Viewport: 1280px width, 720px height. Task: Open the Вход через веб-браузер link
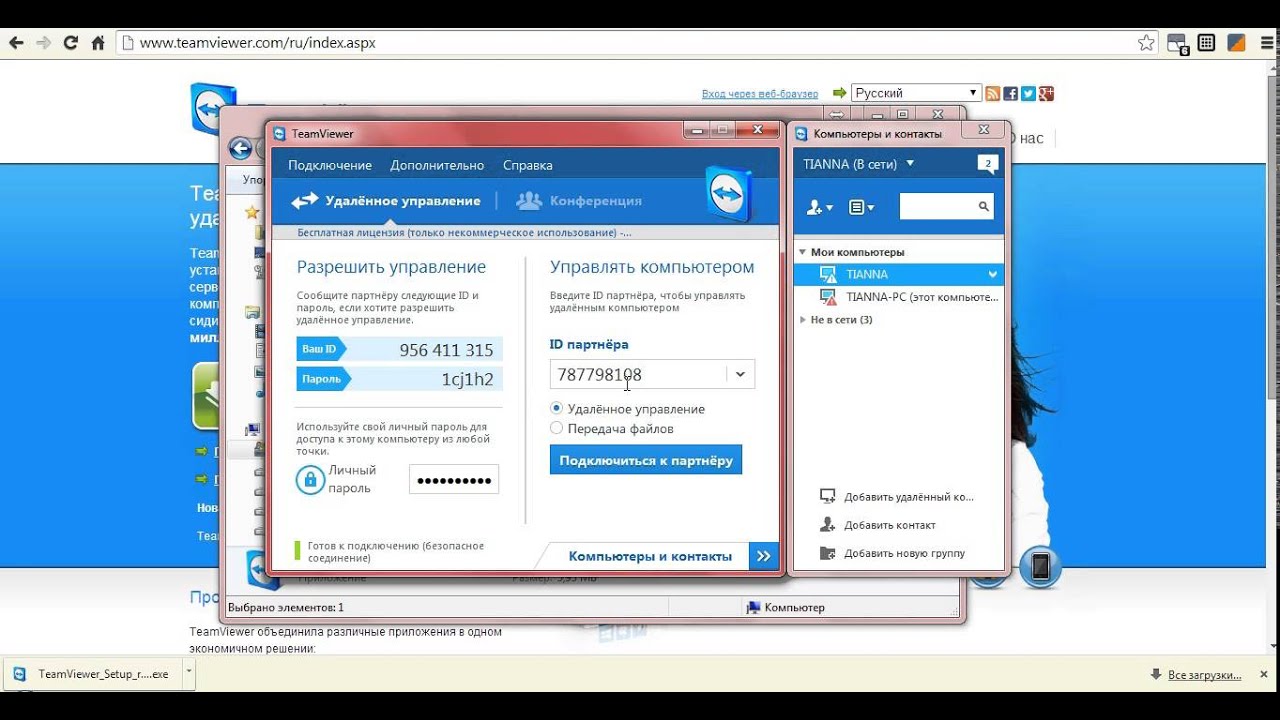click(x=760, y=94)
